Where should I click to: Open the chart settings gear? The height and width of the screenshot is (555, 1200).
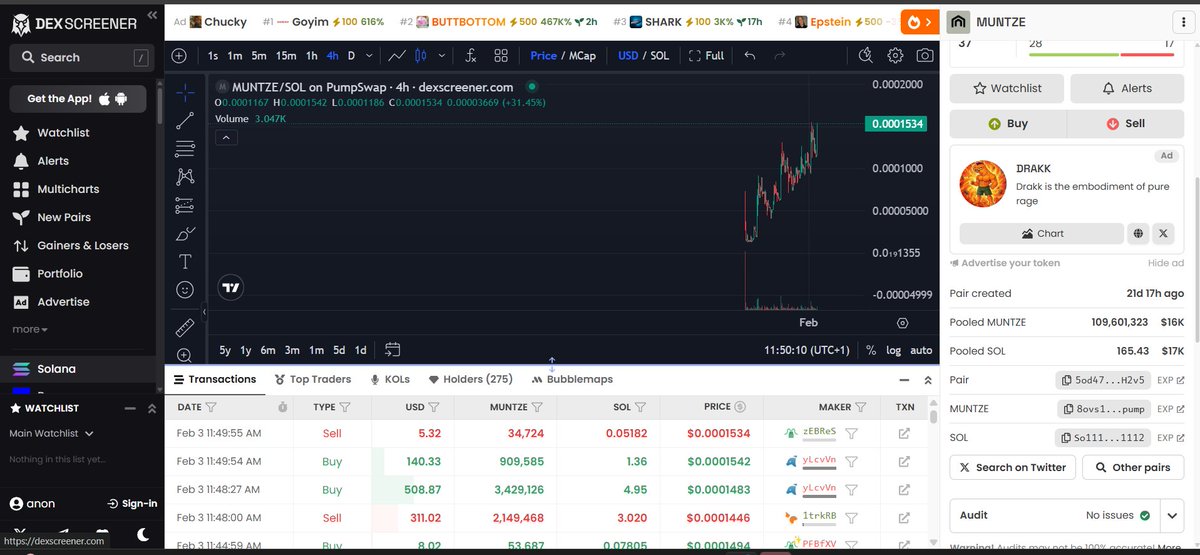[896, 56]
